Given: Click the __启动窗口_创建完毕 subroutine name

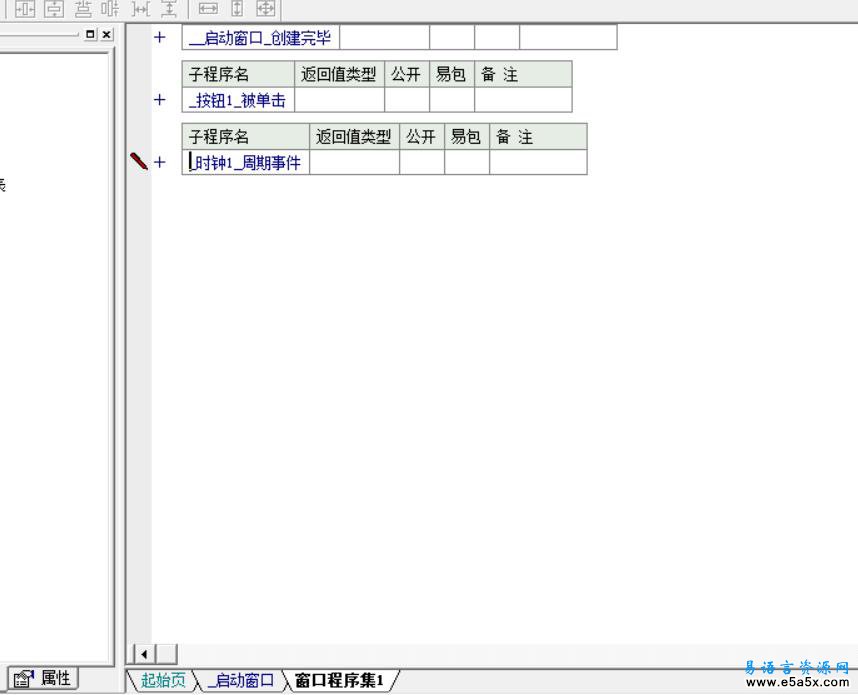Looking at the screenshot, I should pyautogui.click(x=260, y=37).
